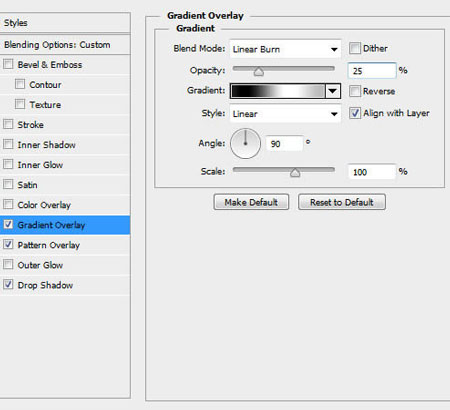450x410 pixels.
Task: Click the Angle value field
Action: (284, 144)
